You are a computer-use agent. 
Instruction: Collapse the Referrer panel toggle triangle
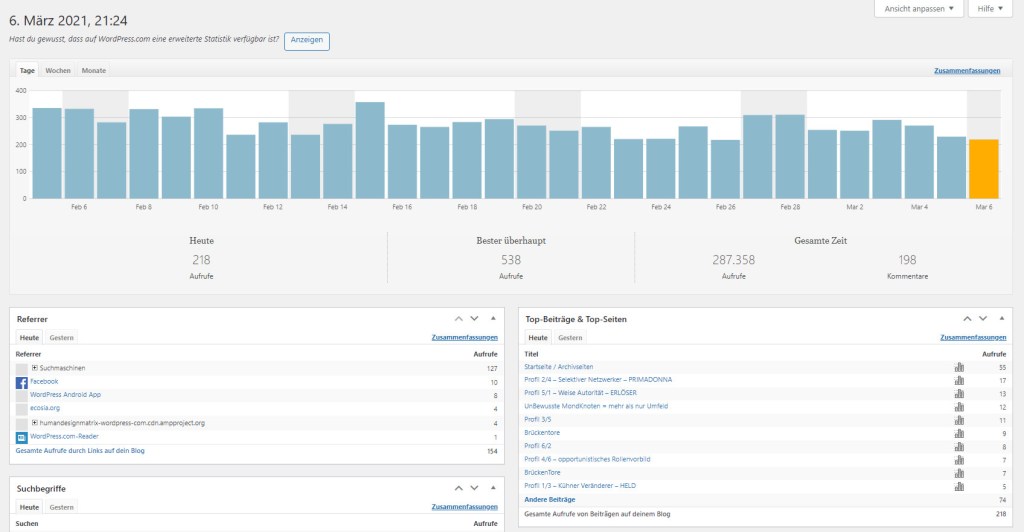(x=492, y=319)
